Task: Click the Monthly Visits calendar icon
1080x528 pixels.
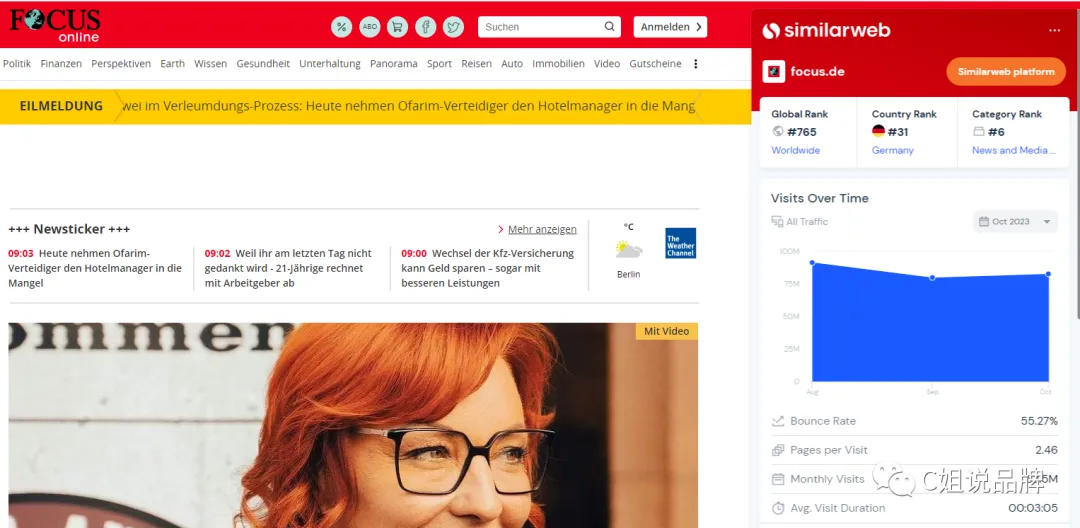Action: click(778, 479)
